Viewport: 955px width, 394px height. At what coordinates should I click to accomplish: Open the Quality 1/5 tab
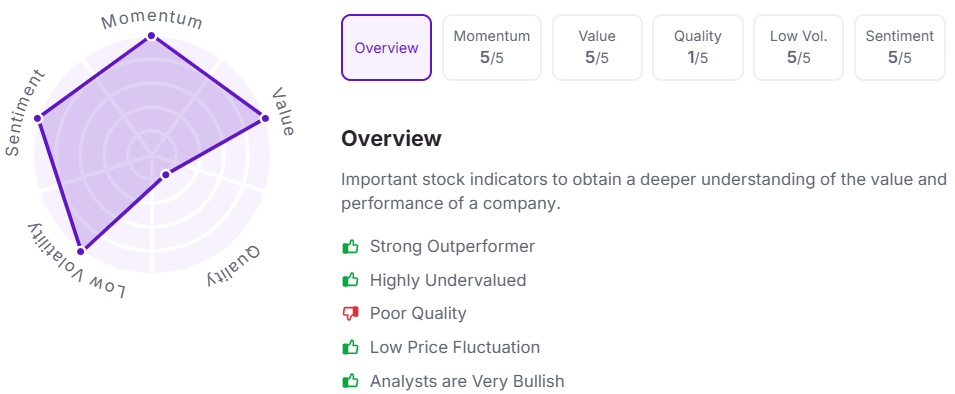click(697, 47)
